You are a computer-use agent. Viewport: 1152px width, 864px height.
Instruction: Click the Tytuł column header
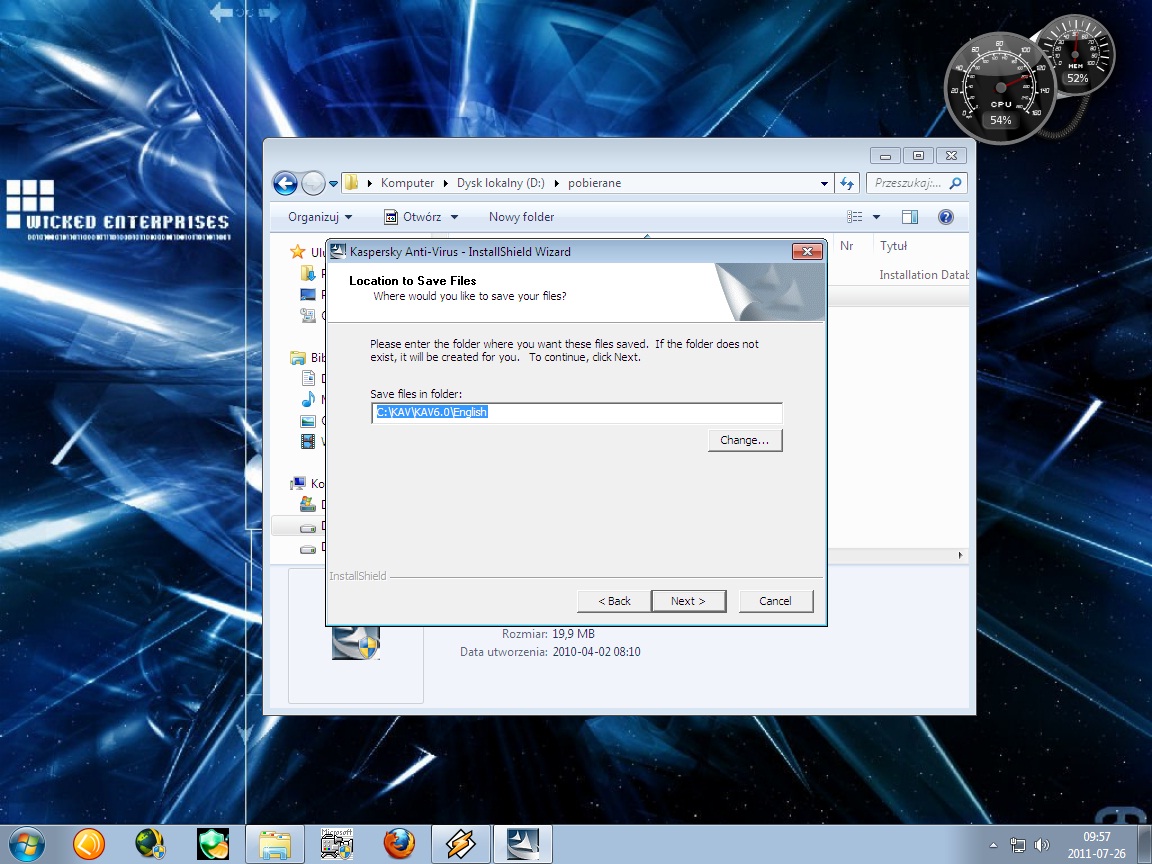click(894, 246)
